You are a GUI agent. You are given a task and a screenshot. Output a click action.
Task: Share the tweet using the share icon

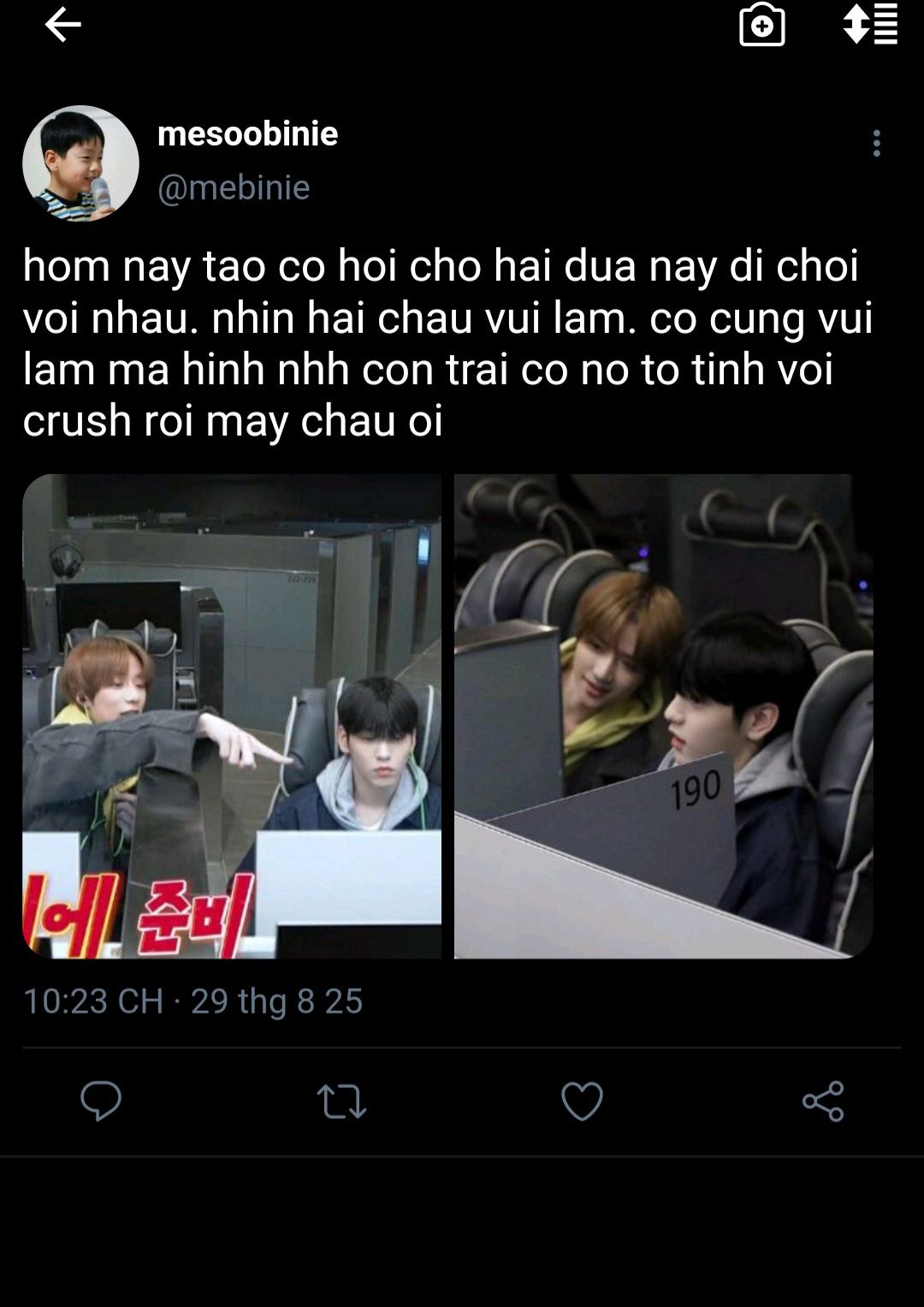click(x=823, y=1101)
